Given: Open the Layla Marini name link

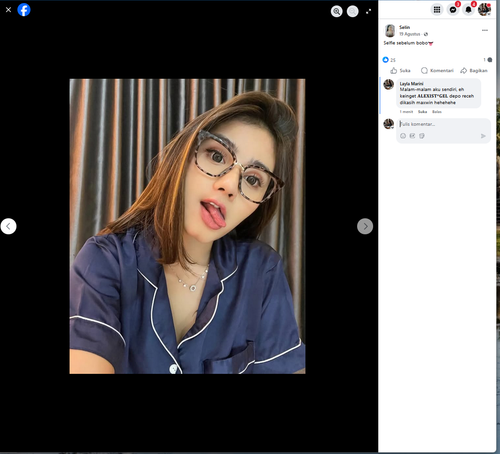Looking at the screenshot, I should (411, 84).
